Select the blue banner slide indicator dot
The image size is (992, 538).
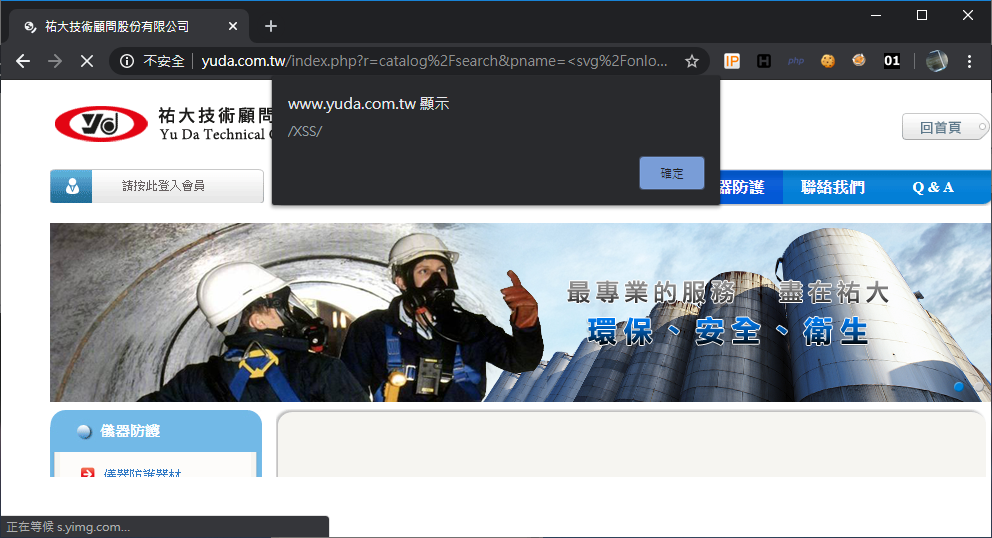pyautogui.click(x=958, y=386)
